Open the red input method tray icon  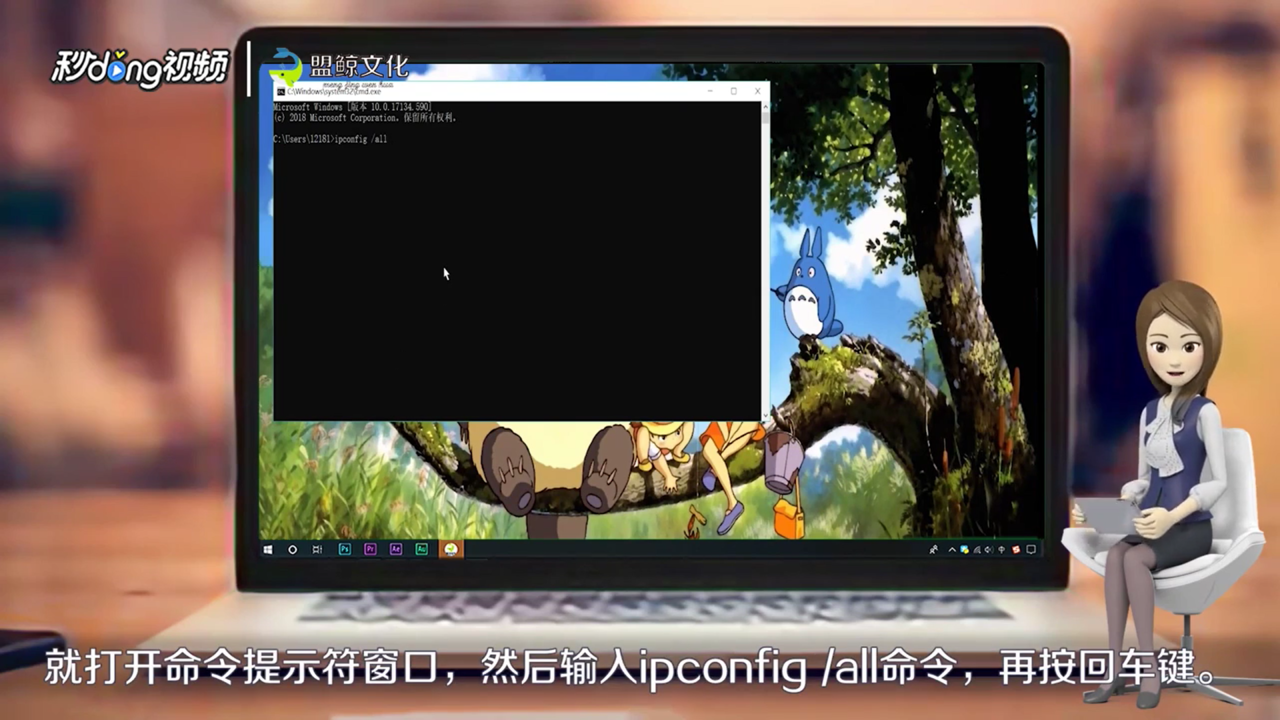1016,550
